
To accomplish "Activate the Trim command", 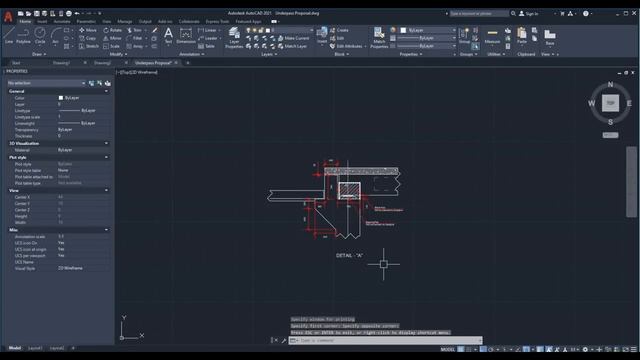I will [x=134, y=30].
